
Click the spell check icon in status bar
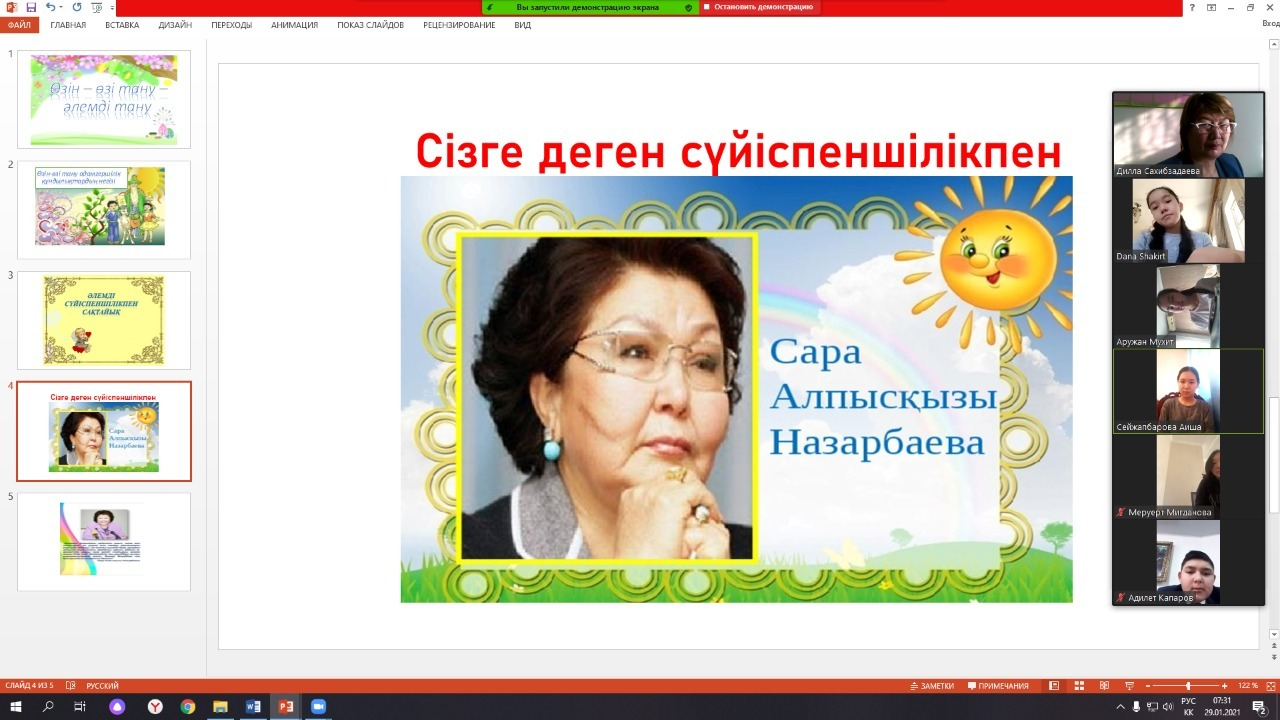coord(70,686)
